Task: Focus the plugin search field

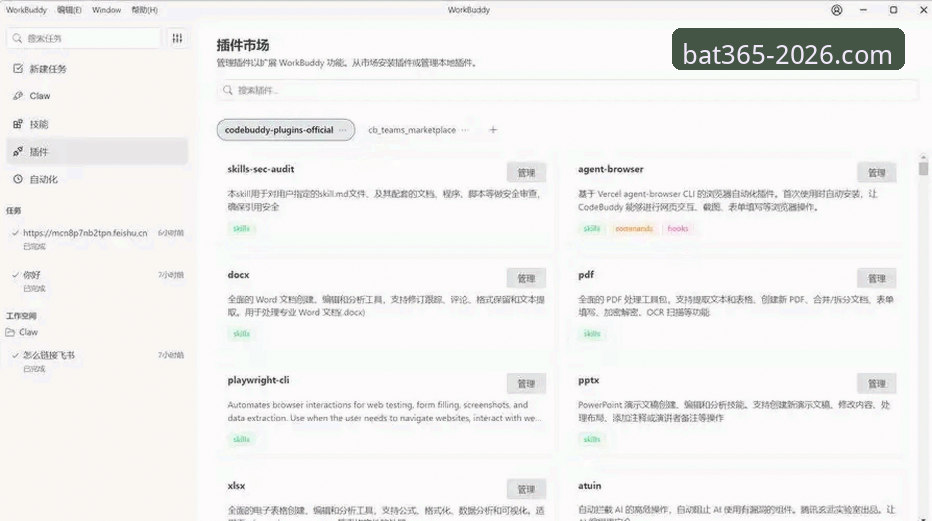Action: [568, 90]
